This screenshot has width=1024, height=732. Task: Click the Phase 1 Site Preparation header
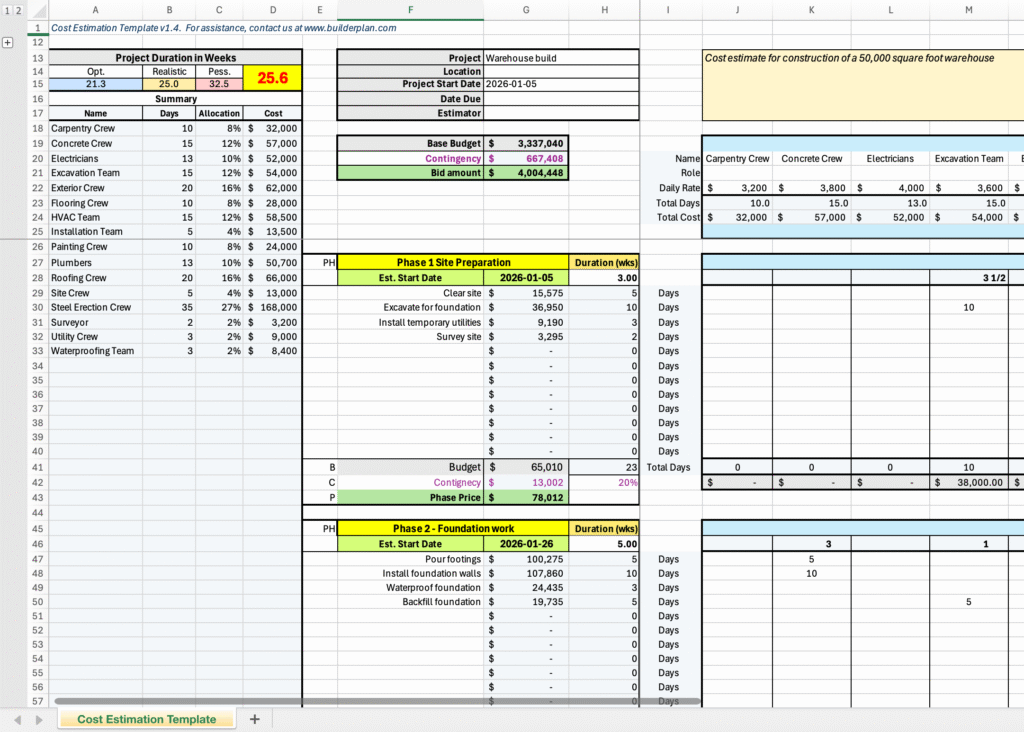point(453,263)
